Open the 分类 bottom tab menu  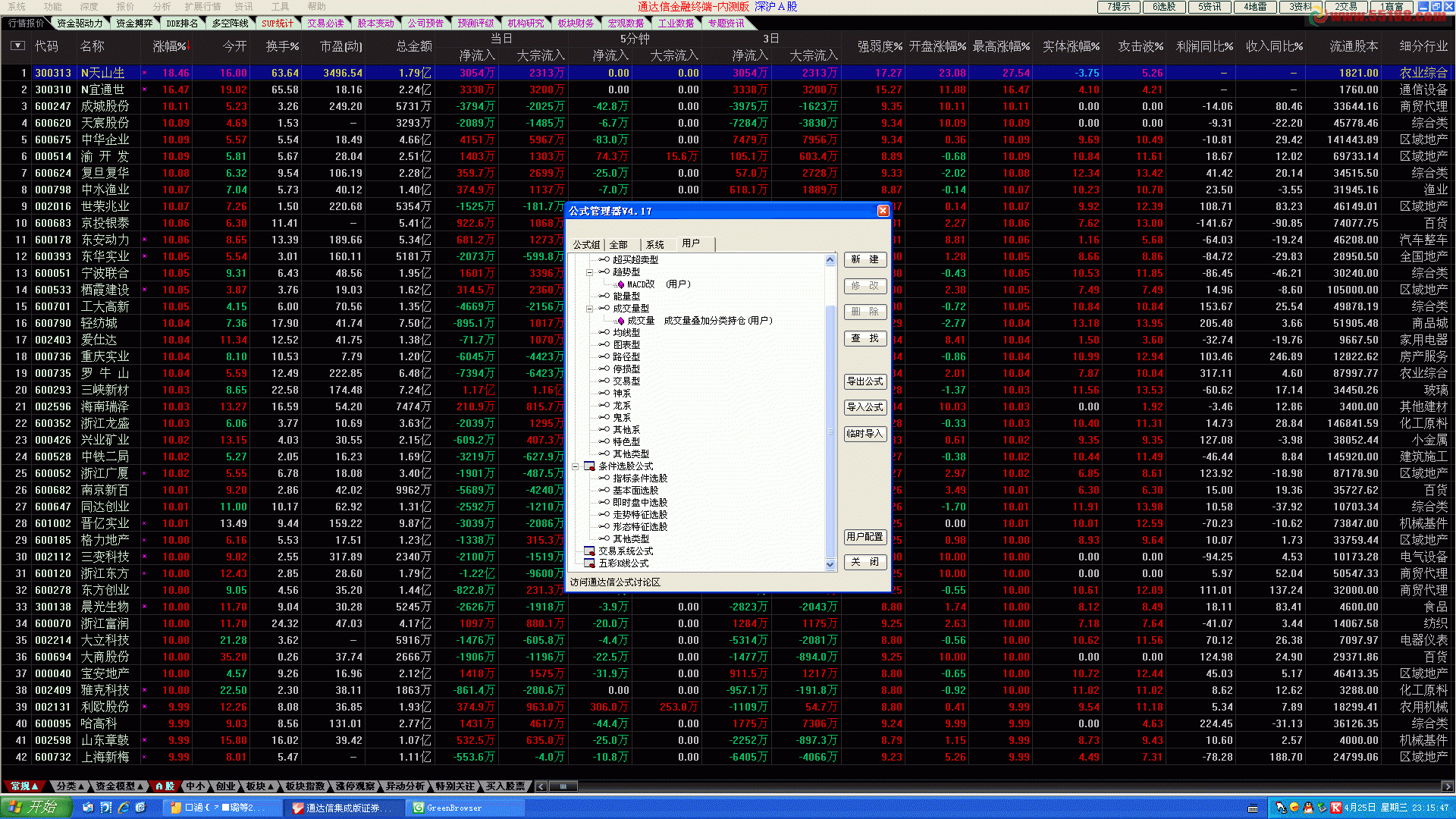point(71,786)
